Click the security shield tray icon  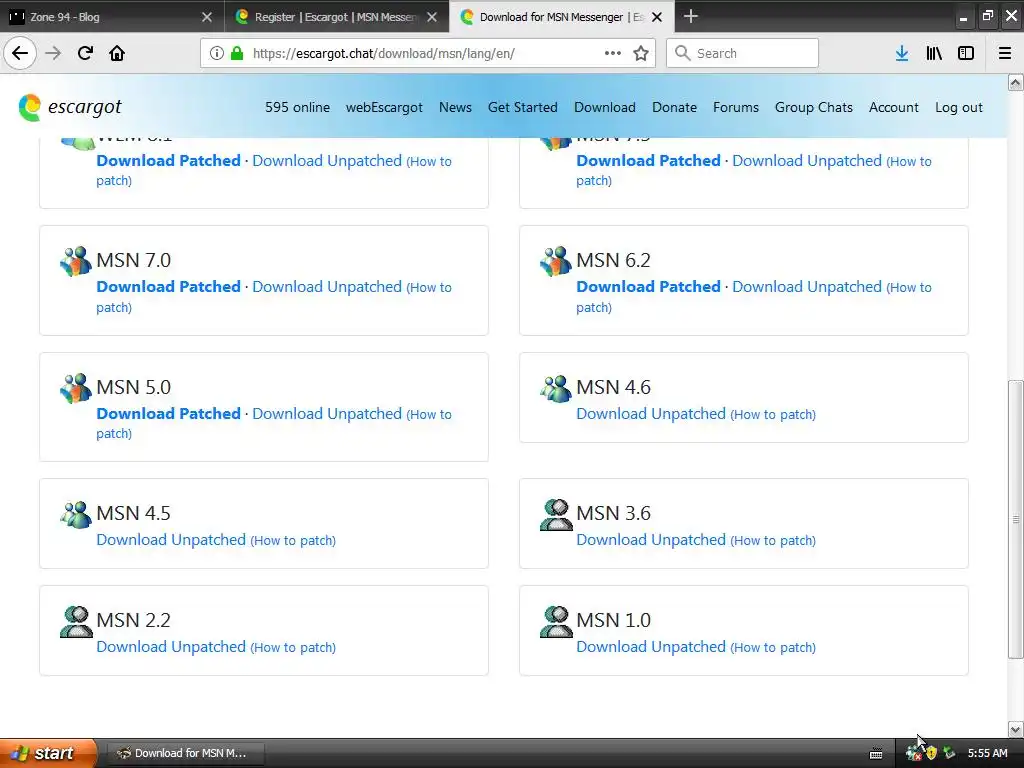point(931,753)
